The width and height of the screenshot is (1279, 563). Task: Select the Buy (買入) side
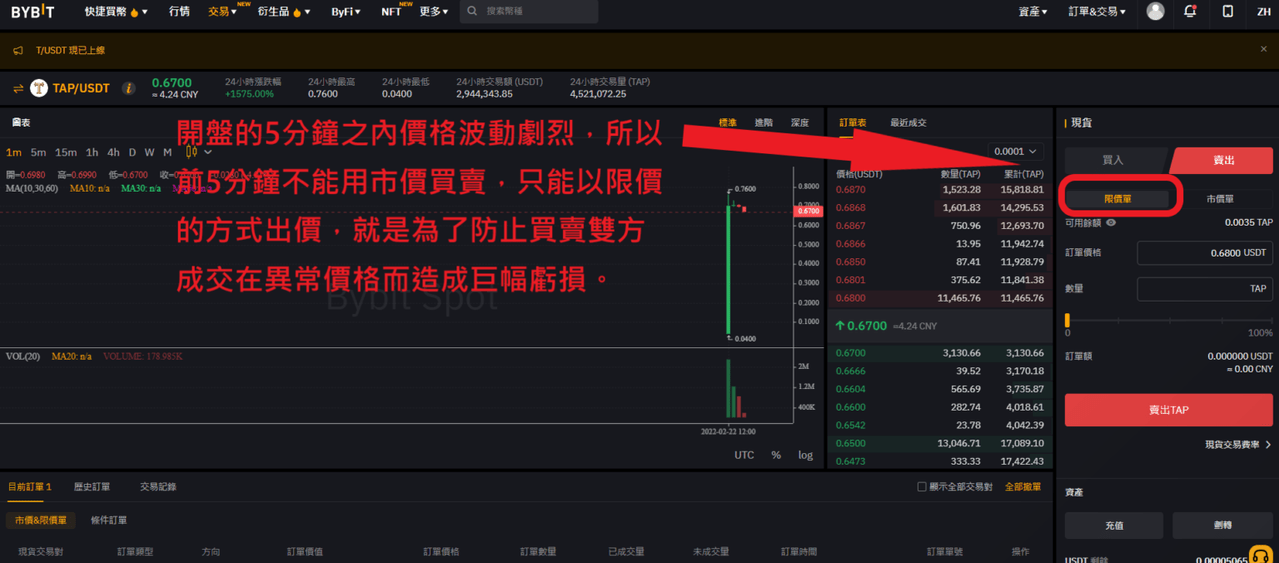[x=1112, y=160]
